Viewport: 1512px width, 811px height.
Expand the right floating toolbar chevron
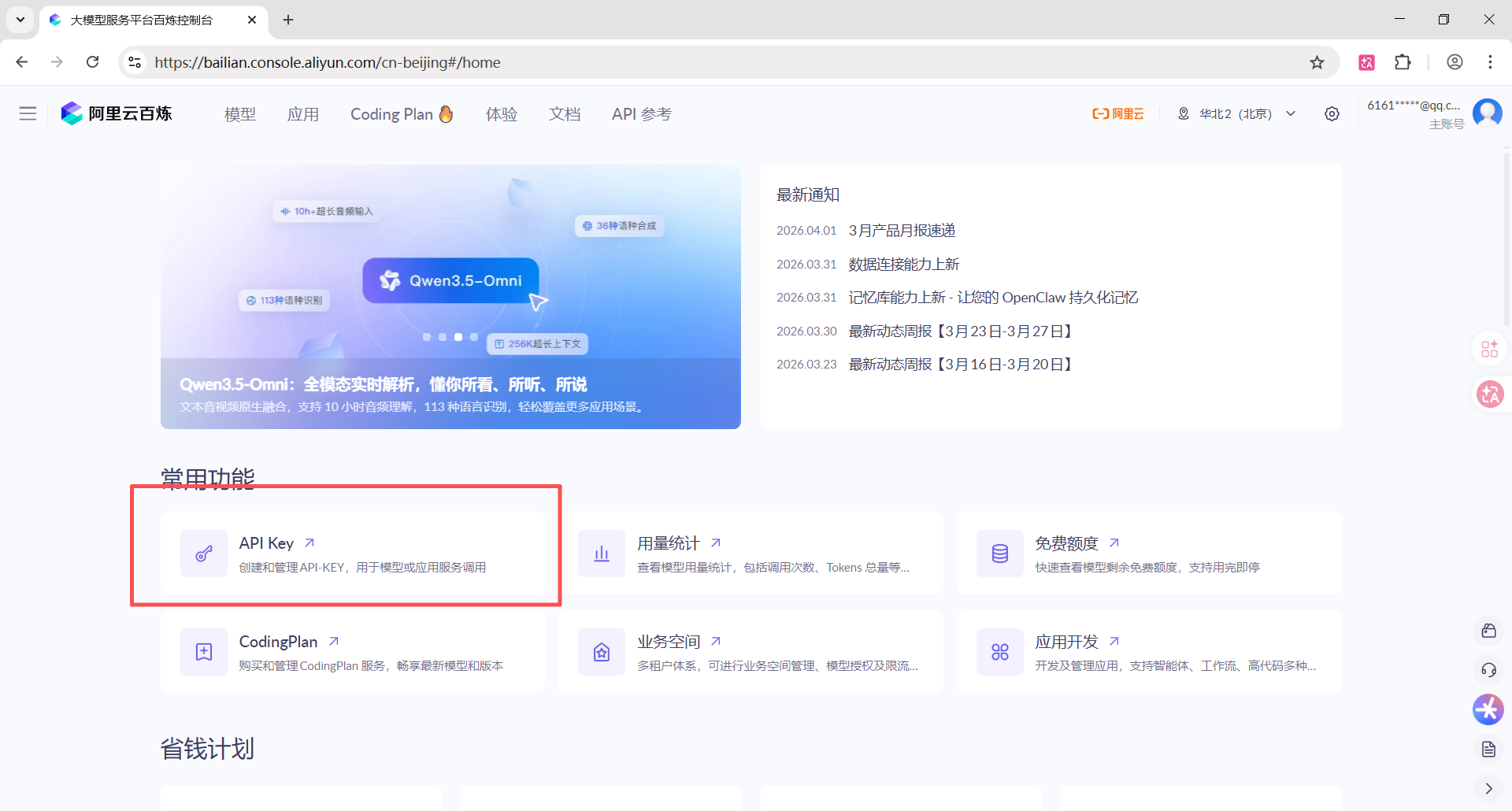tap(1488, 788)
